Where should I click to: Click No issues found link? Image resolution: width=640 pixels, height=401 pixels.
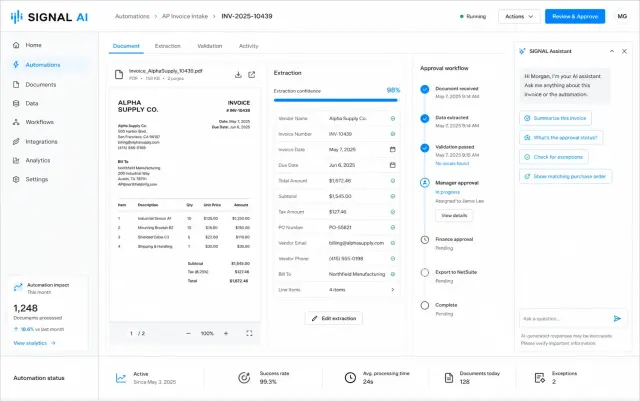[x=452, y=163]
